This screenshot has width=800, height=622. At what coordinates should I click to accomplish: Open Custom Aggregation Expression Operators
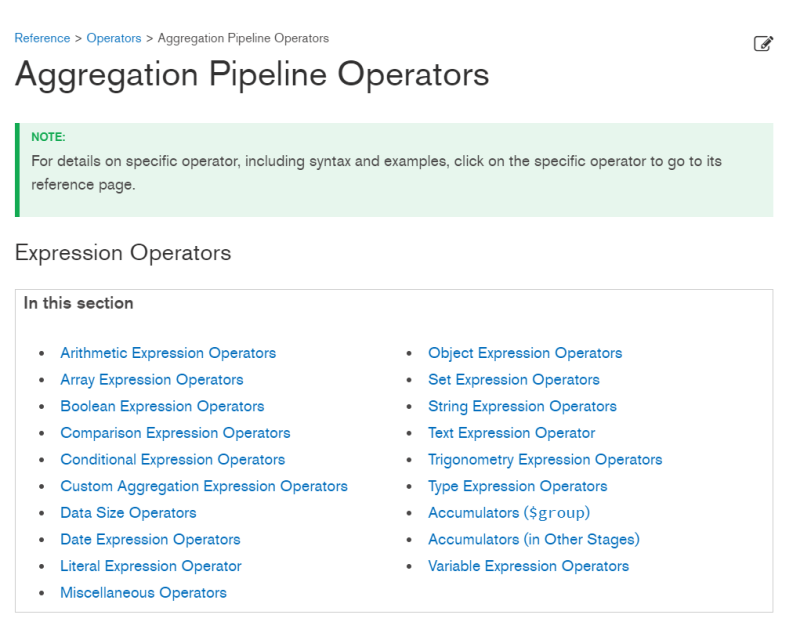tap(204, 486)
